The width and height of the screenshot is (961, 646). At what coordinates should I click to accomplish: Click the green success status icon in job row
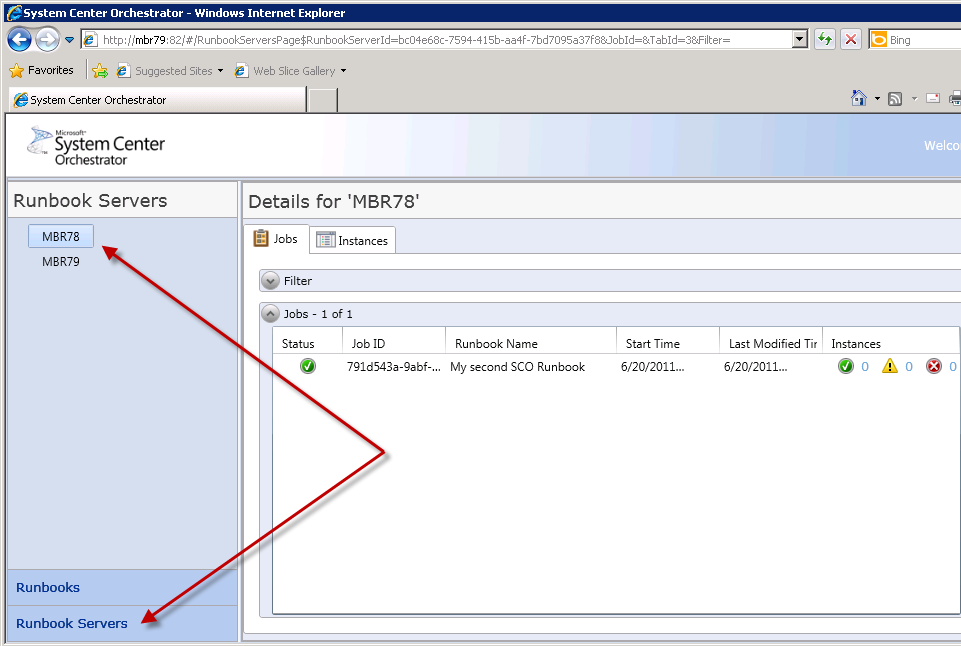[x=307, y=367]
